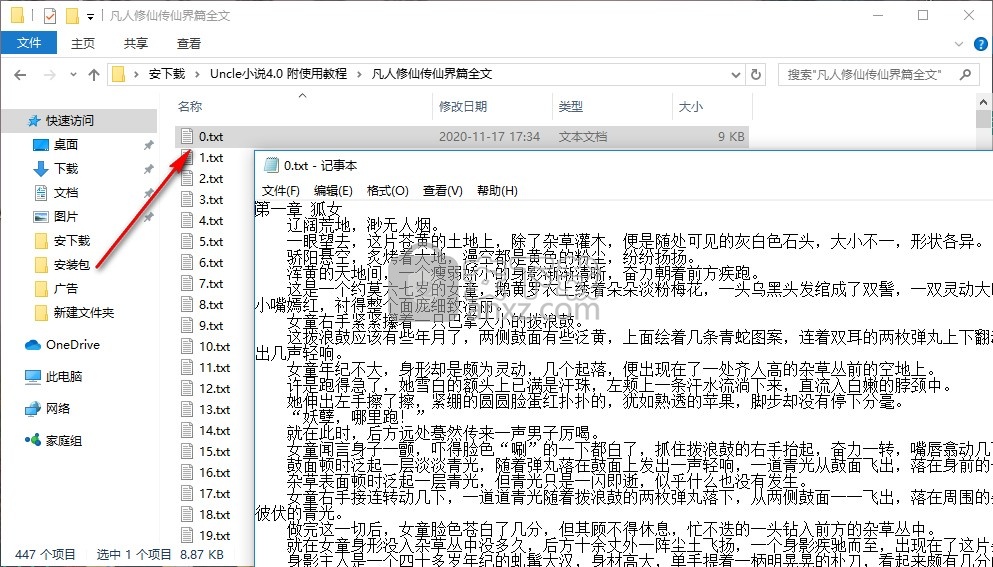Click 凡人修仙传仙界篇全文 breadcrumb segment
Viewport: 993px width, 567px height.
[432, 74]
